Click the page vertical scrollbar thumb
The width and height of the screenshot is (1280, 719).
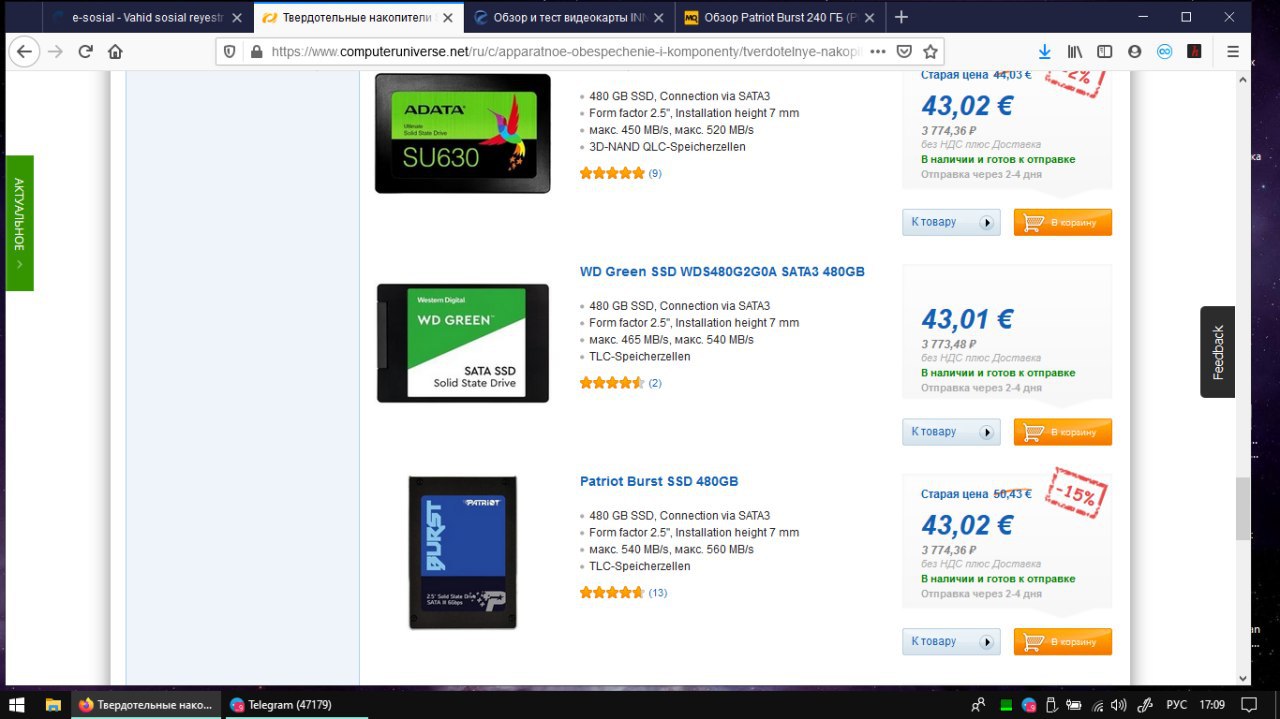click(1243, 508)
